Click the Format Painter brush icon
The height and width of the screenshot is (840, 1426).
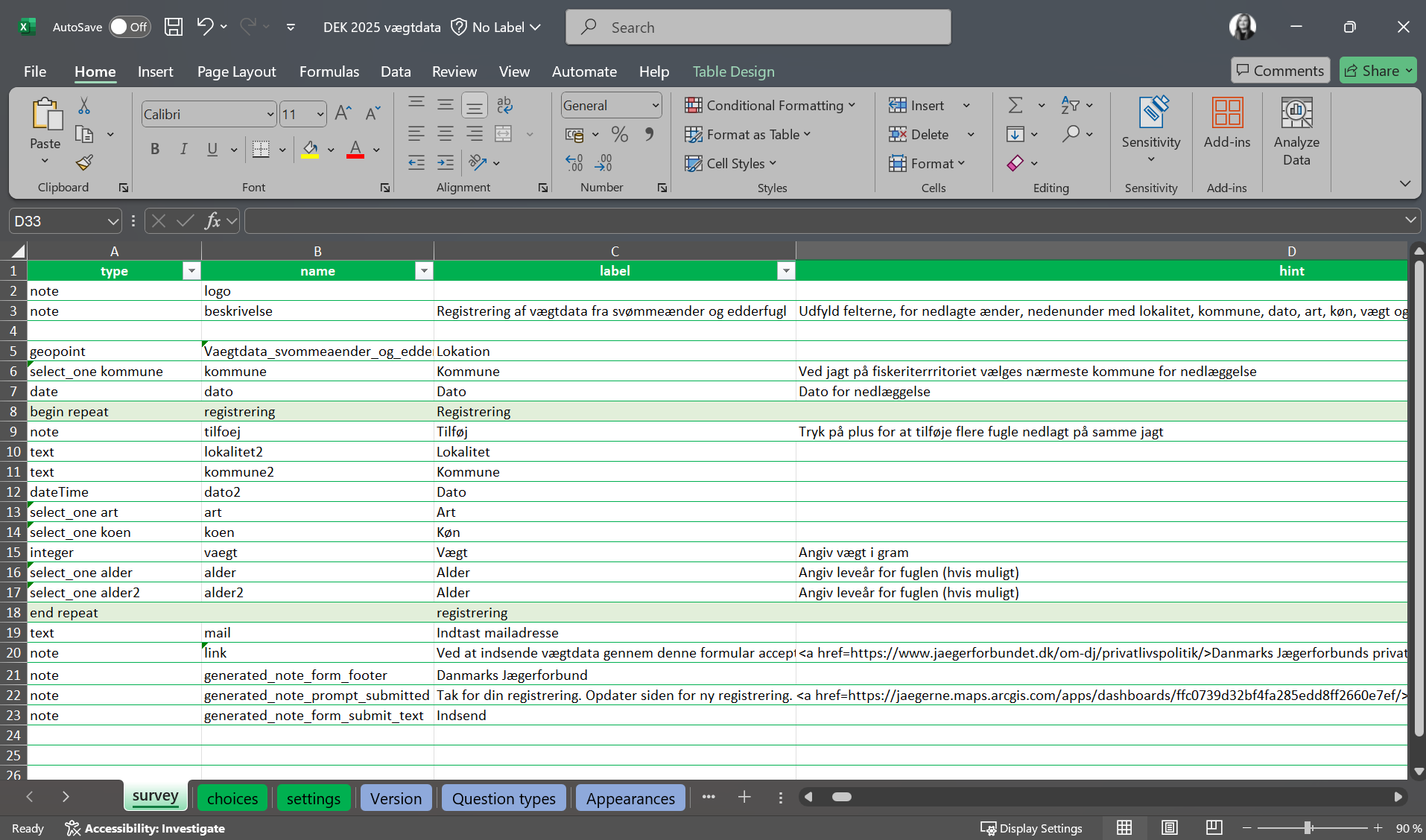pos(84,162)
